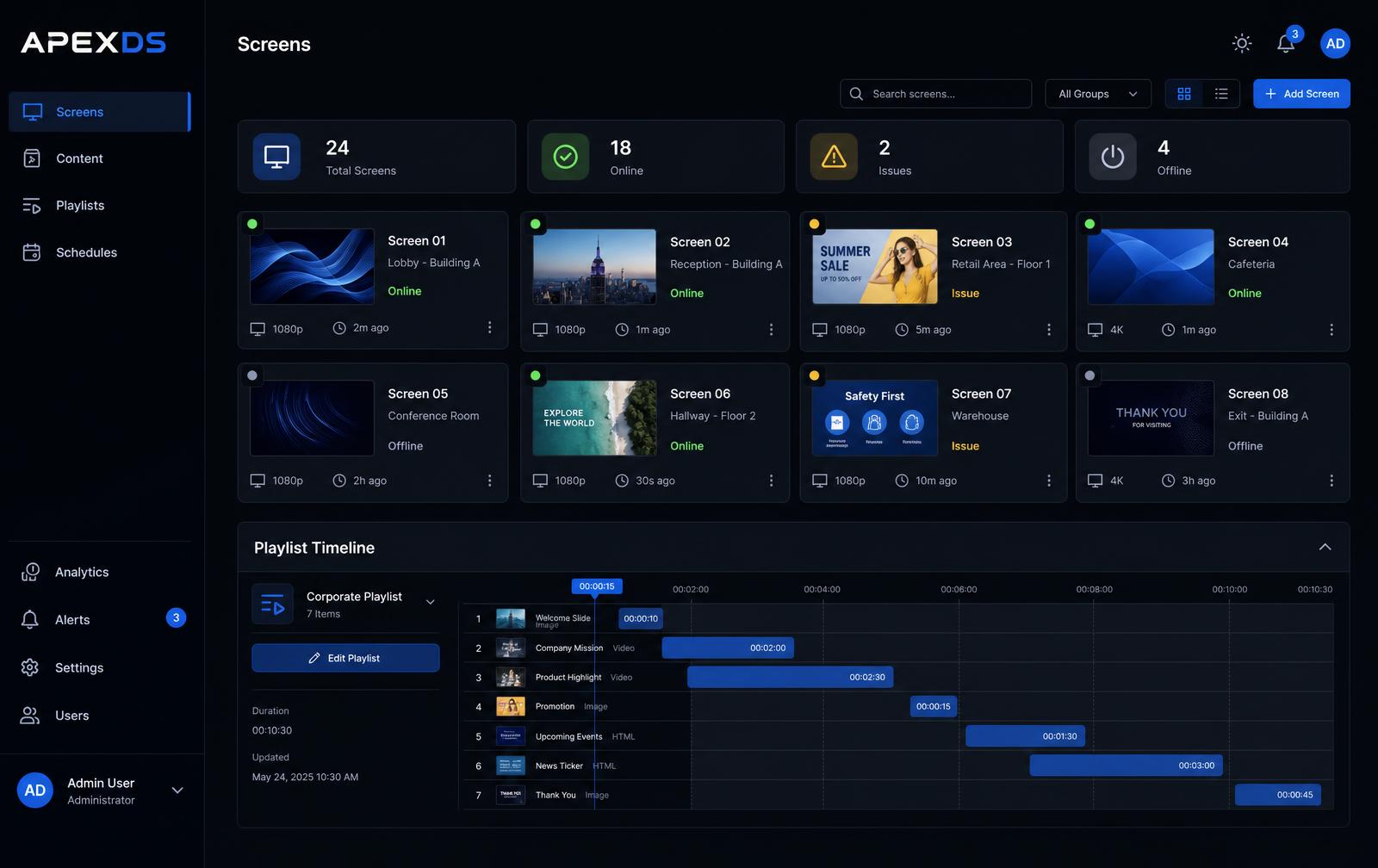Click the APEXDS logo
The image size is (1378, 868).
click(93, 43)
